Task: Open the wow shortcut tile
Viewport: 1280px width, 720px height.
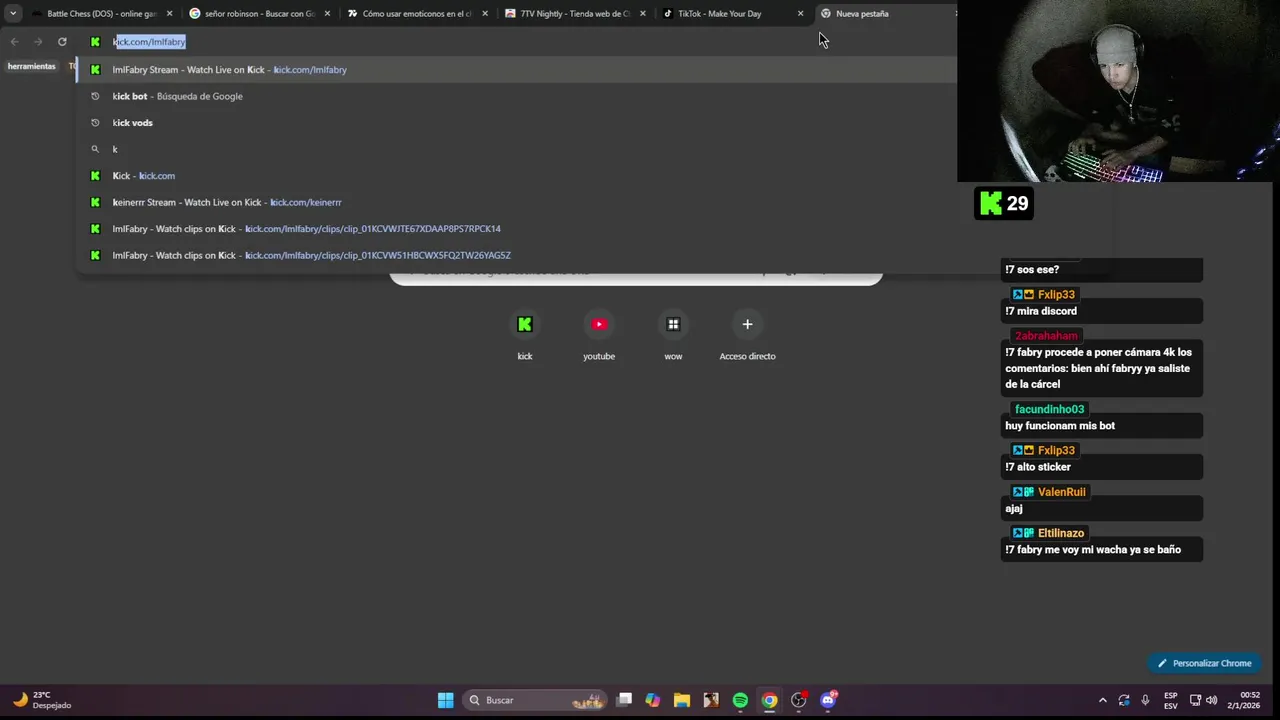Action: (673, 336)
